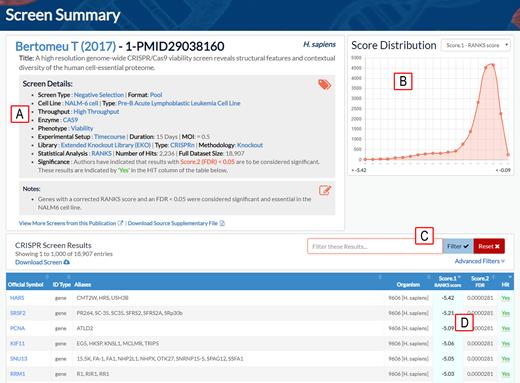
Task: Click the RANKS statistical analysis link
Action: [101, 153]
